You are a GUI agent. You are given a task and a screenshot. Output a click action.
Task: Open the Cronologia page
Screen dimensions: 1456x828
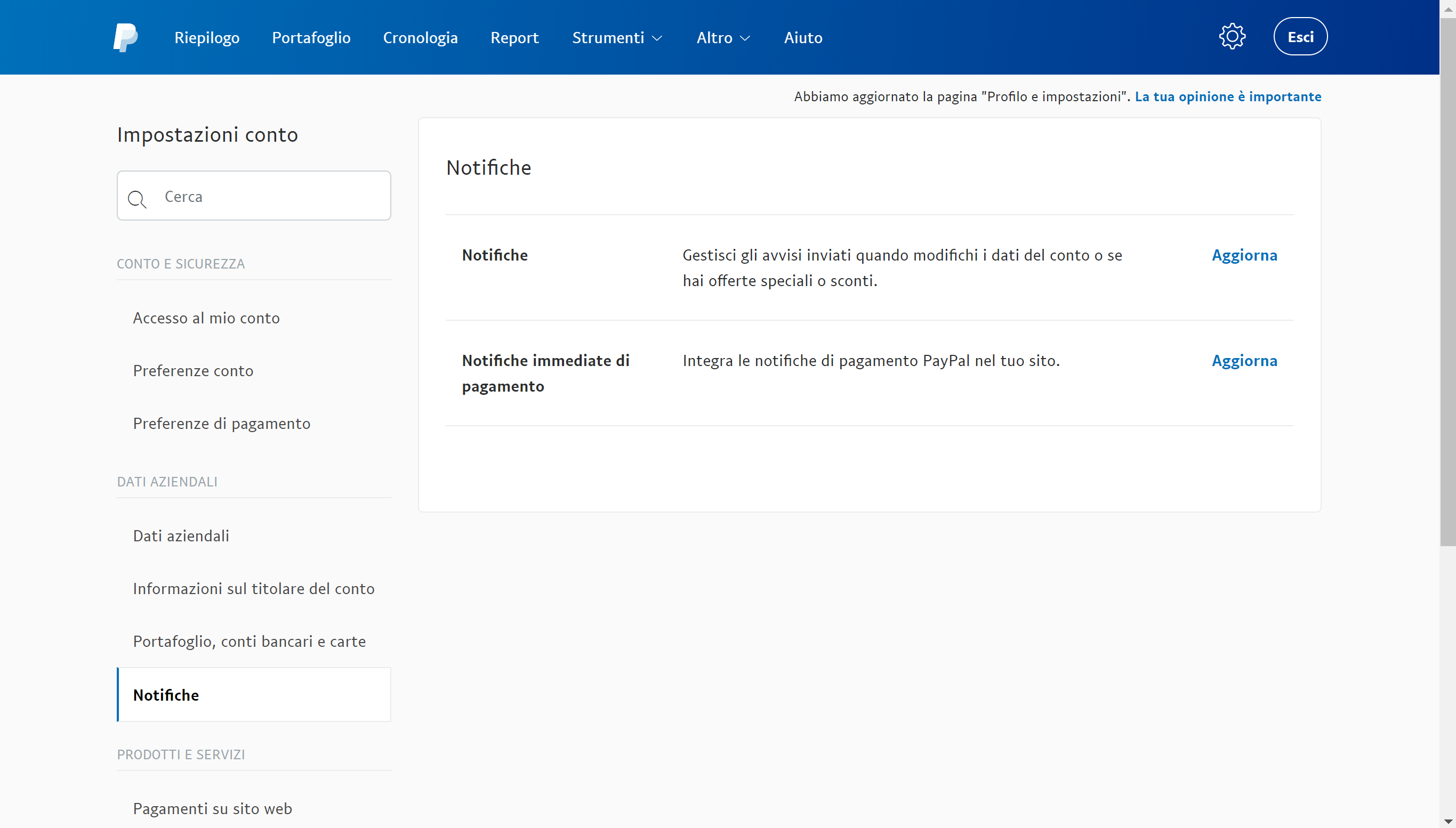coord(420,37)
